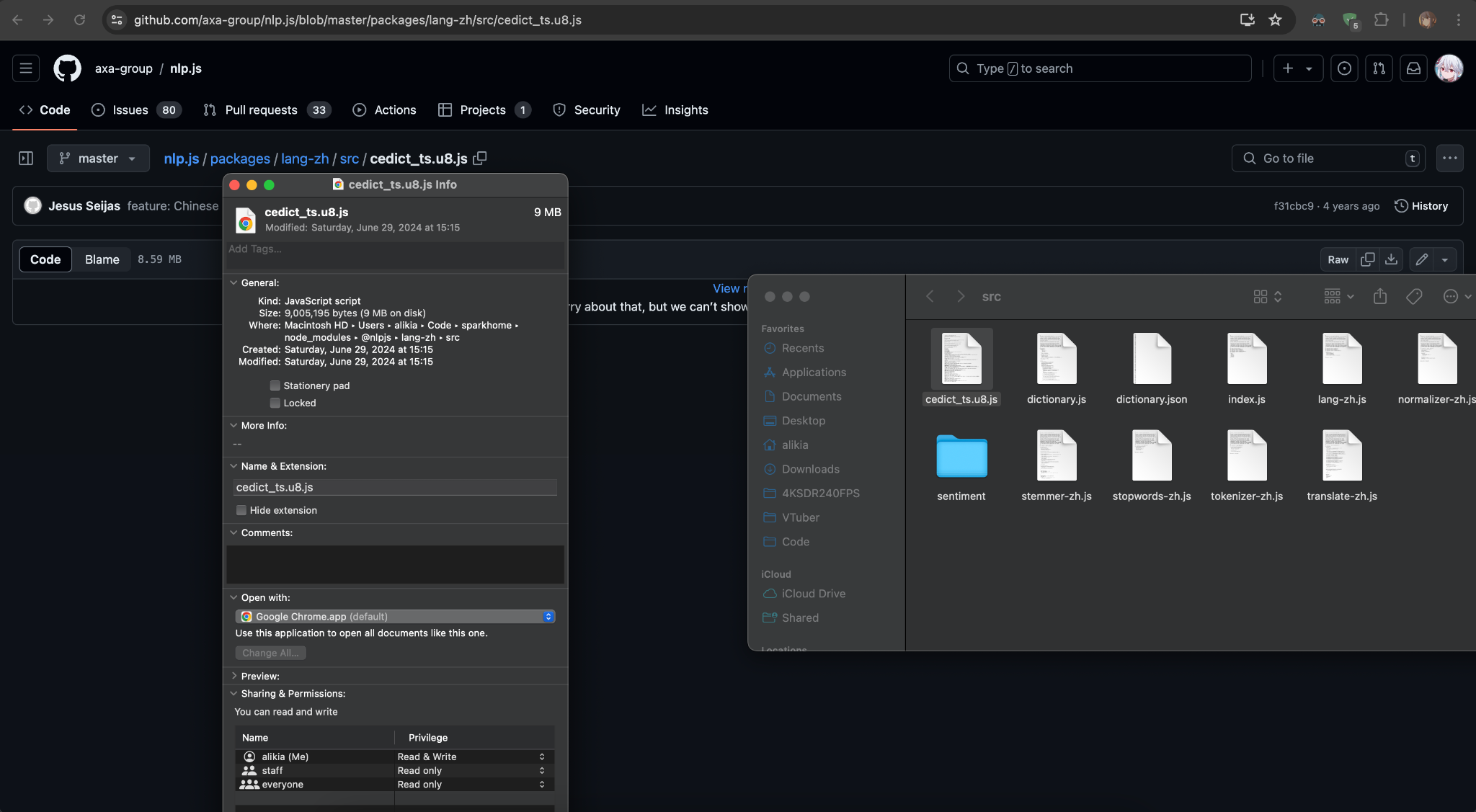Expand the Preview section
Image resolution: width=1476 pixels, height=812 pixels.
(234, 676)
